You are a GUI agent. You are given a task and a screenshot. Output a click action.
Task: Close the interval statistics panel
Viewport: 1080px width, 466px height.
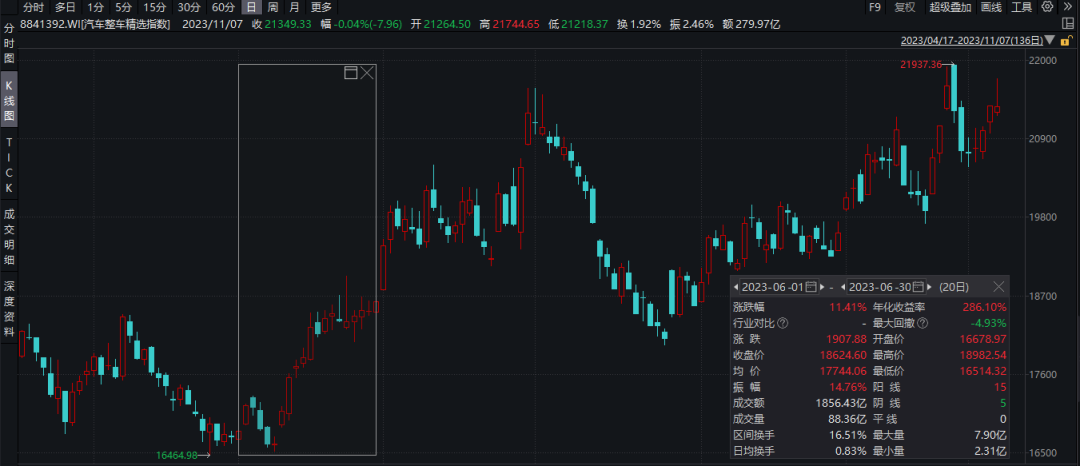pos(999,286)
